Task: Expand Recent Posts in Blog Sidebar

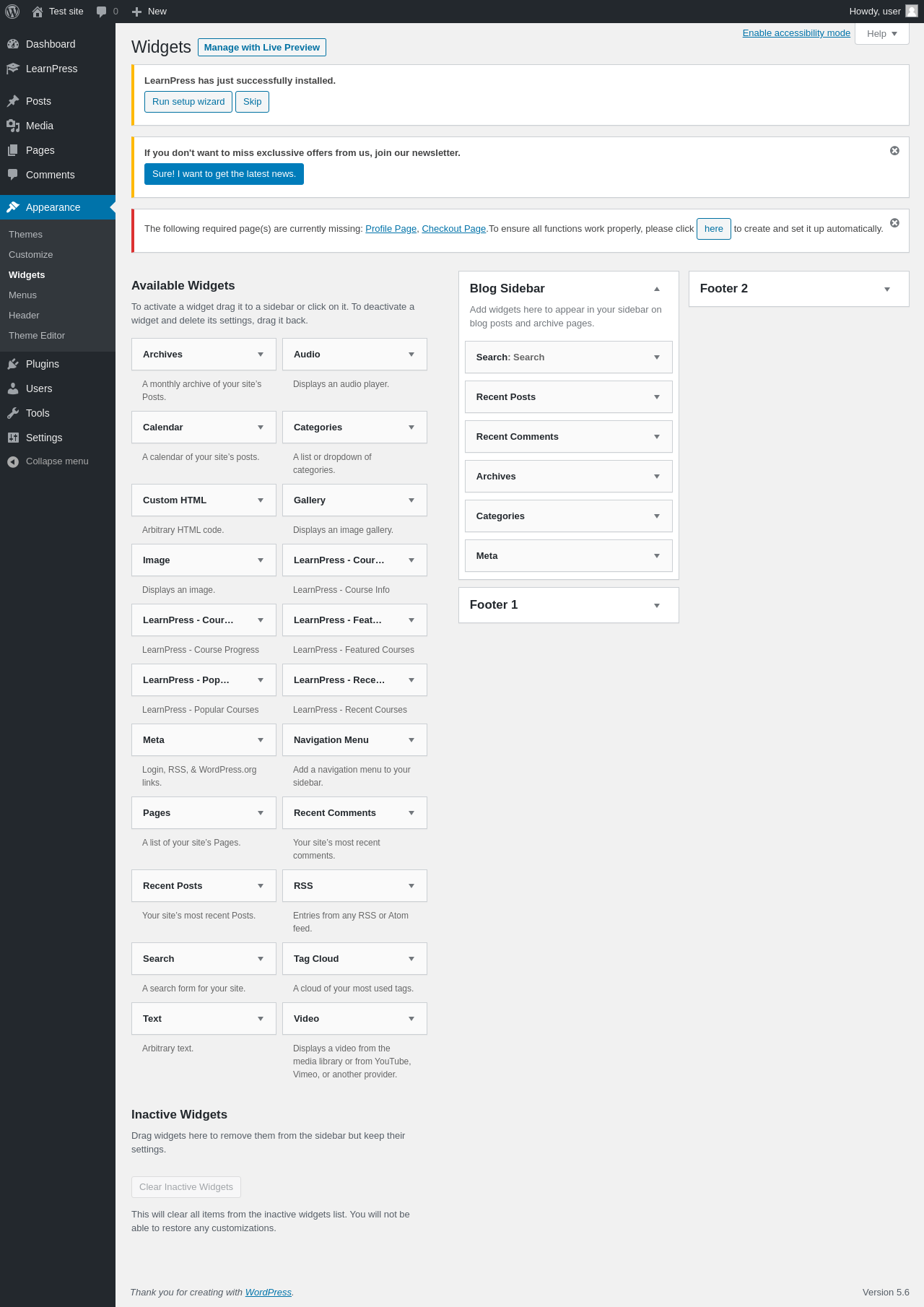Action: (657, 397)
